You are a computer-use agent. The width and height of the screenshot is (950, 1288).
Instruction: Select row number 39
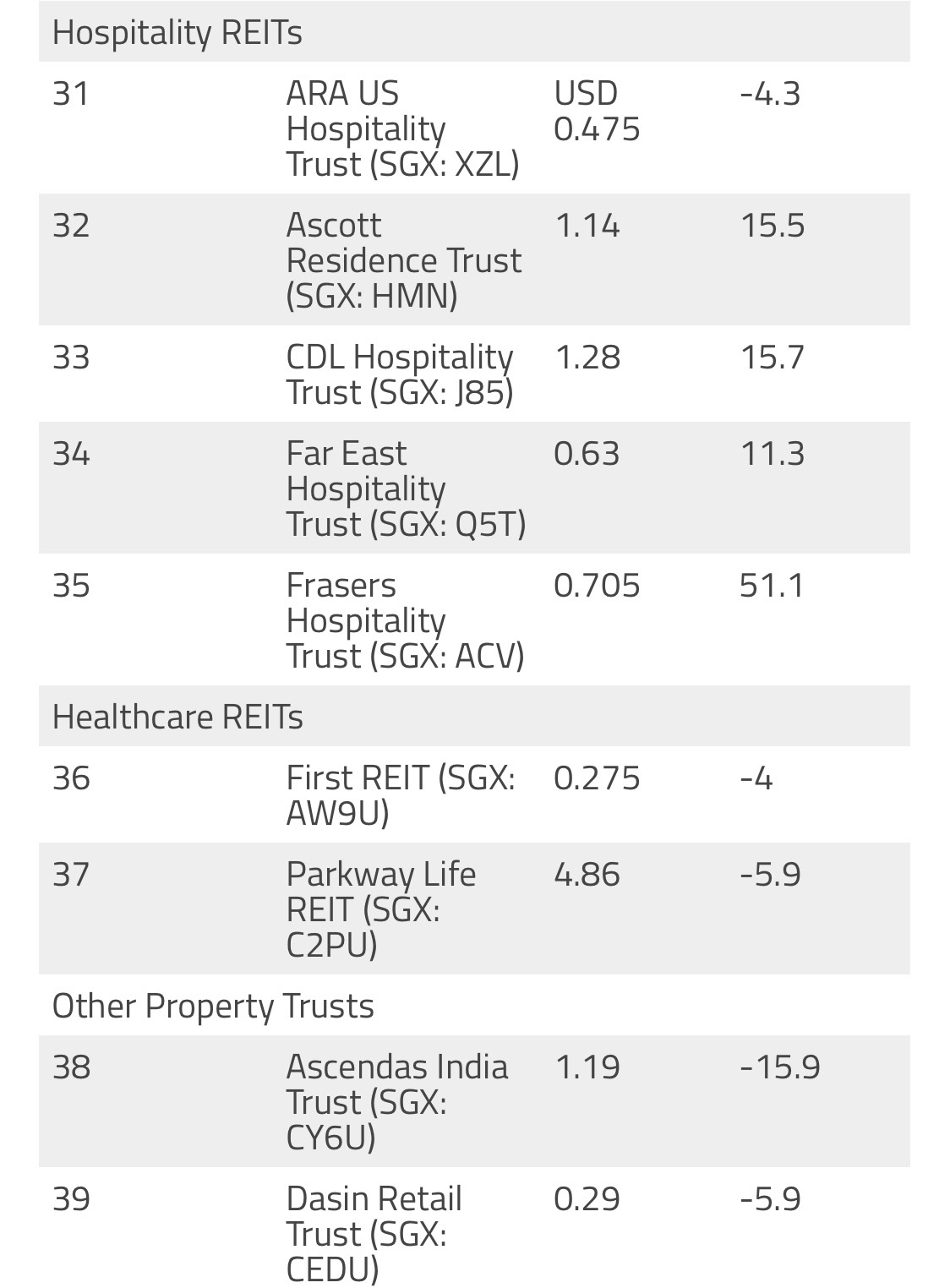tap(71, 1199)
